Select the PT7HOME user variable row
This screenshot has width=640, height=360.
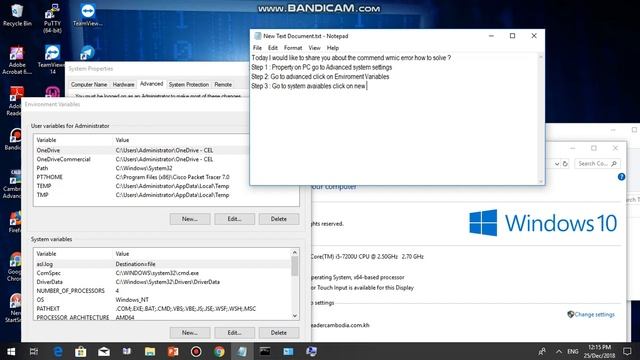point(141,177)
